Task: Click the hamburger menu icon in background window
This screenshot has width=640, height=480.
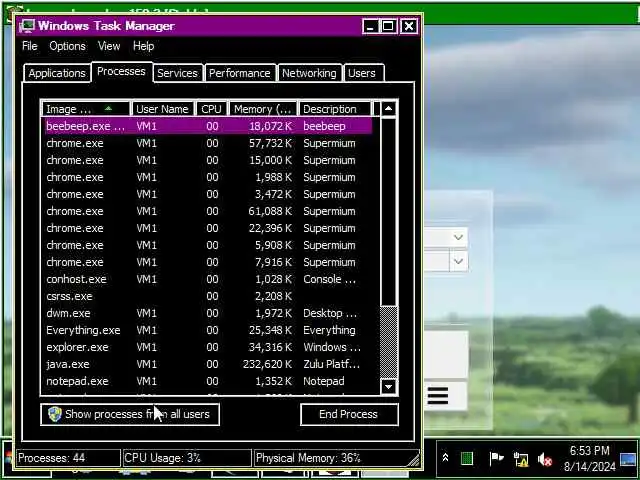Action: coord(438,396)
